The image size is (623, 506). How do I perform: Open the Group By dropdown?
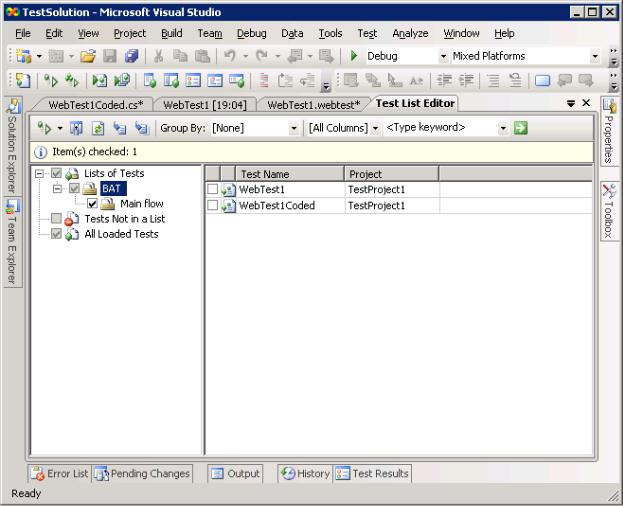(x=293, y=128)
